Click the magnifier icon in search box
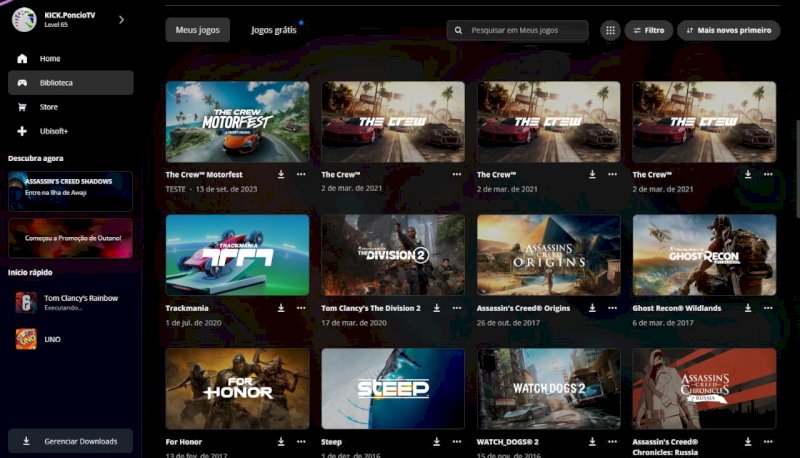This screenshot has height=458, width=800. (458, 30)
